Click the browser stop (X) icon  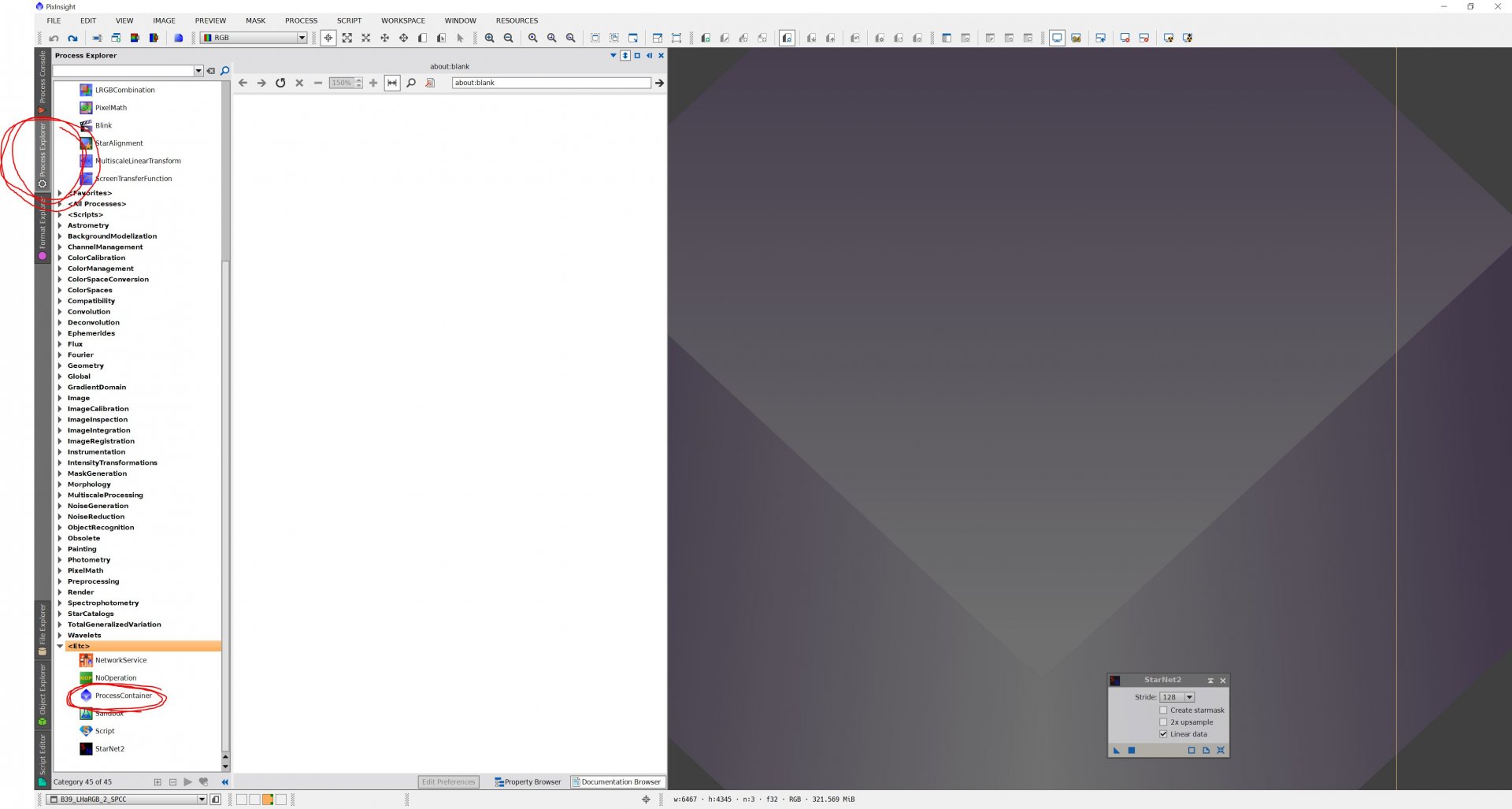tap(299, 83)
